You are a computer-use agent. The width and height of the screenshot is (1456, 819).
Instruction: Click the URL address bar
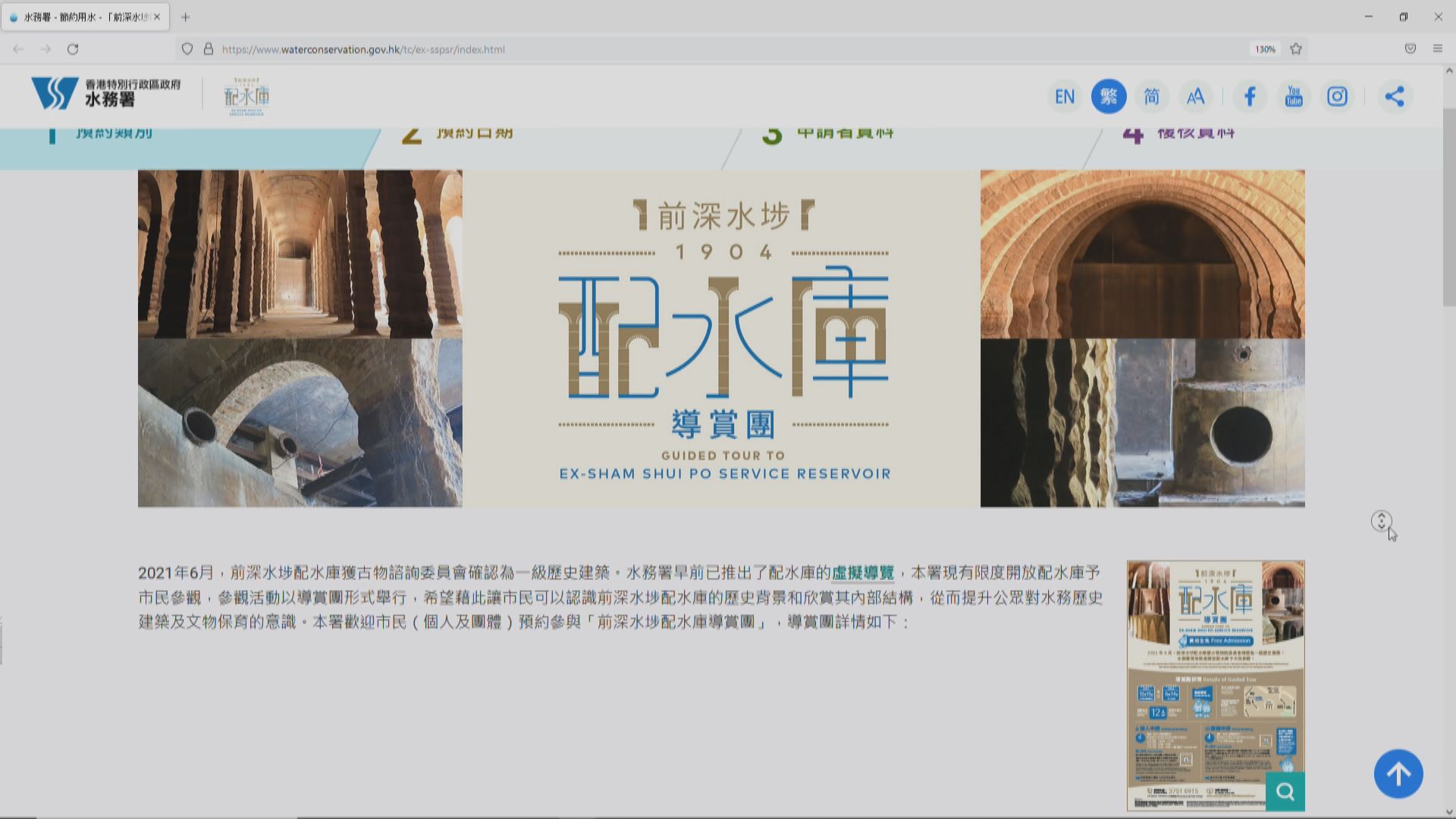click(682, 49)
